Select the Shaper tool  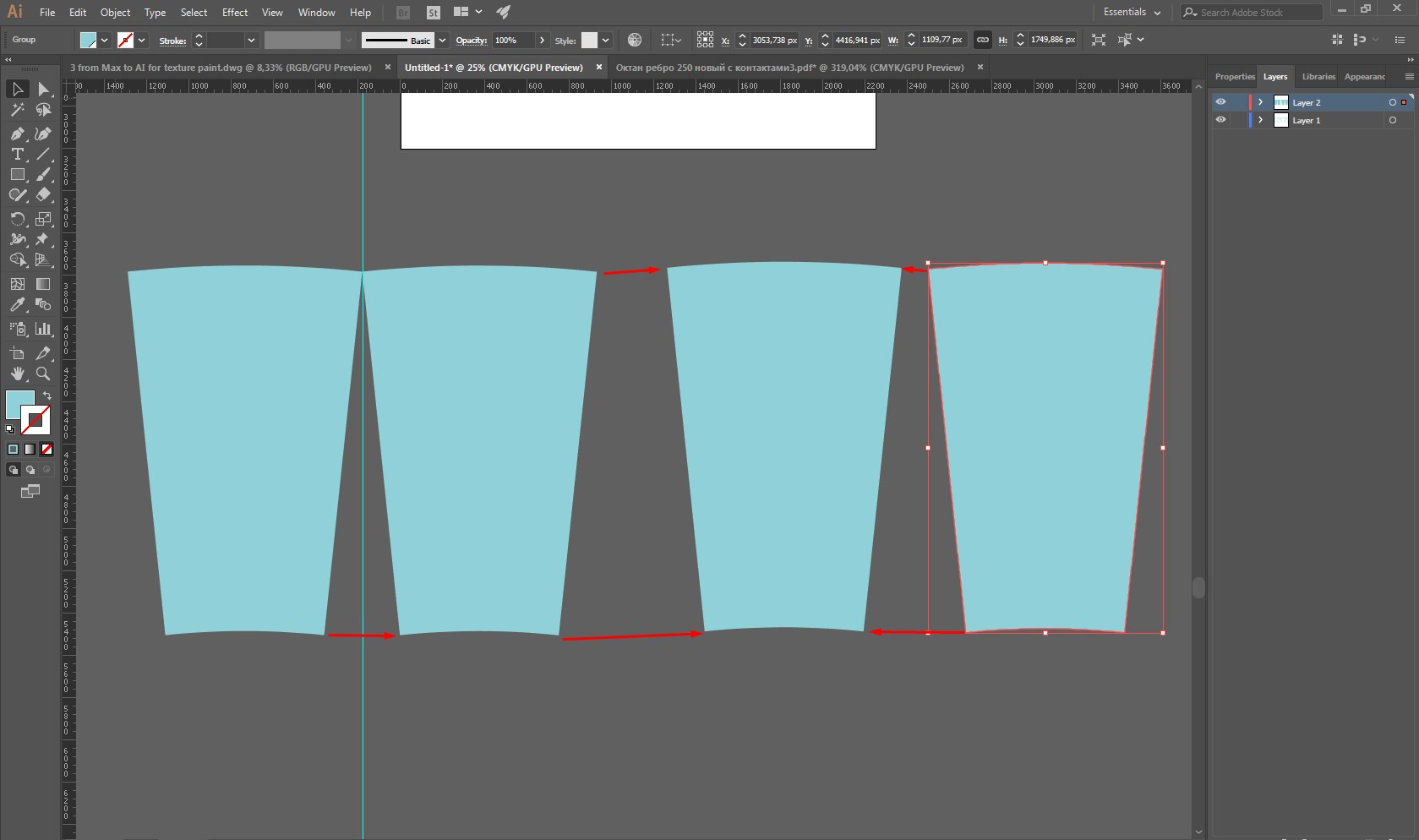tap(17, 194)
